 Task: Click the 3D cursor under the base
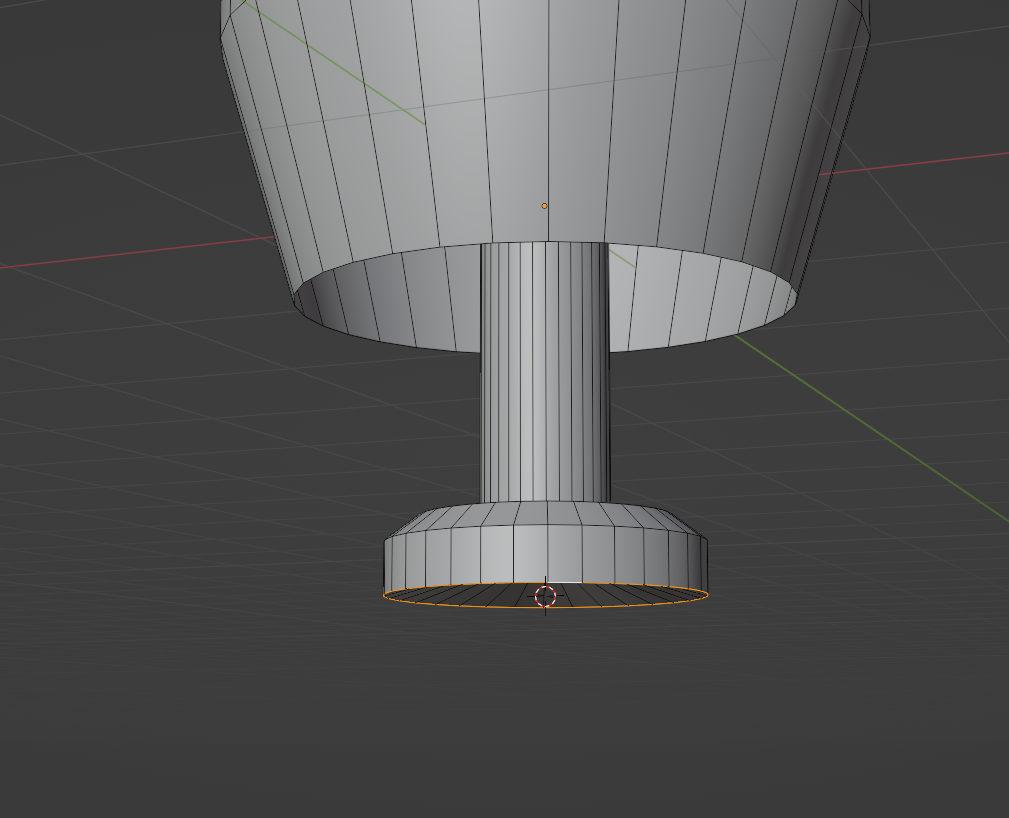[546, 596]
